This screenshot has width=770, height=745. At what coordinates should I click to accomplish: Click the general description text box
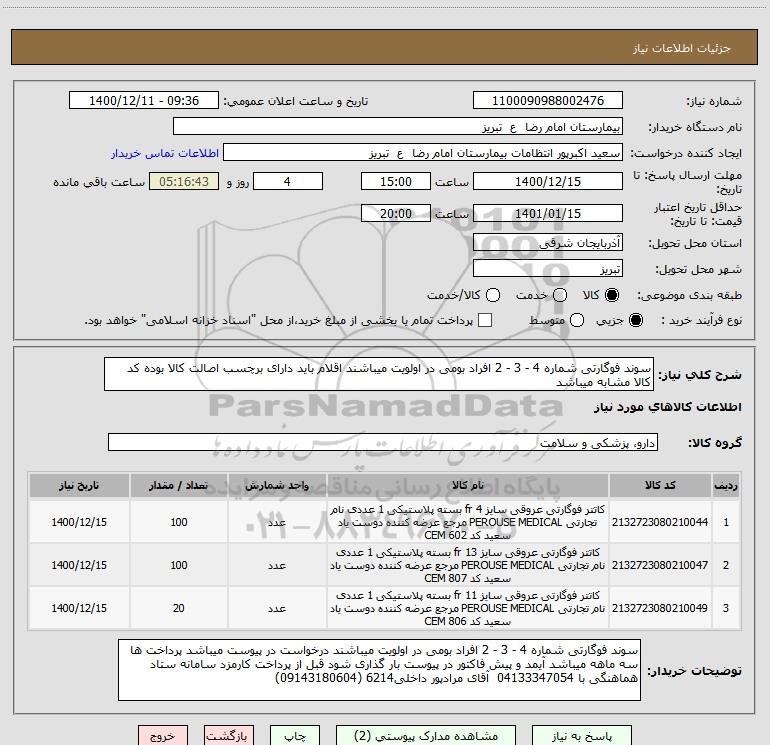pyautogui.click(x=379, y=374)
